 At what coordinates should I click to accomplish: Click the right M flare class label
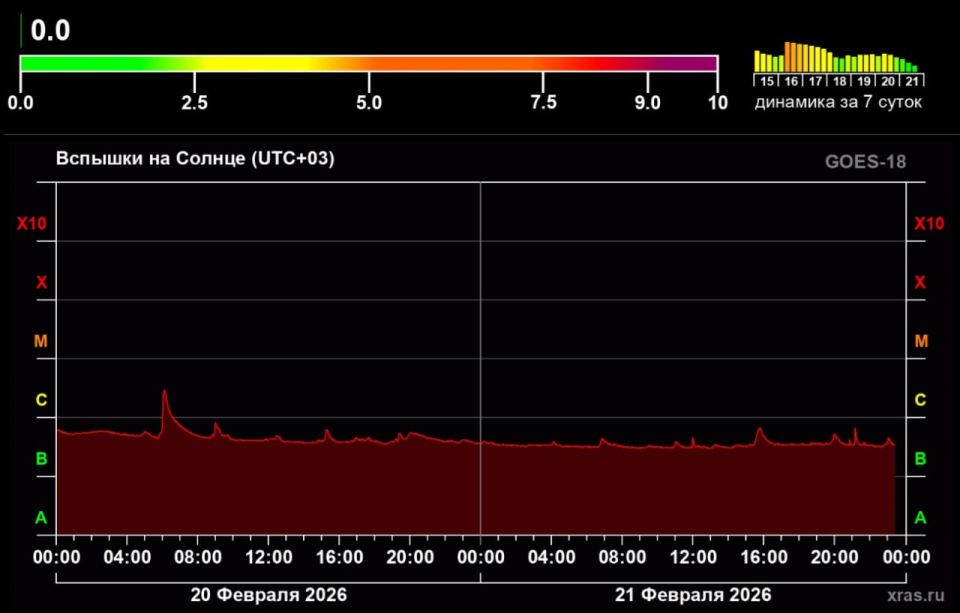click(x=921, y=341)
